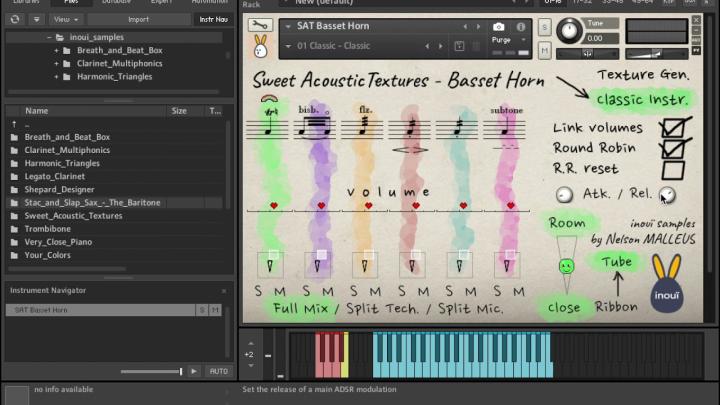This screenshot has height=405, width=720.
Task: Select Split Tech. mode
Action: (x=382, y=308)
